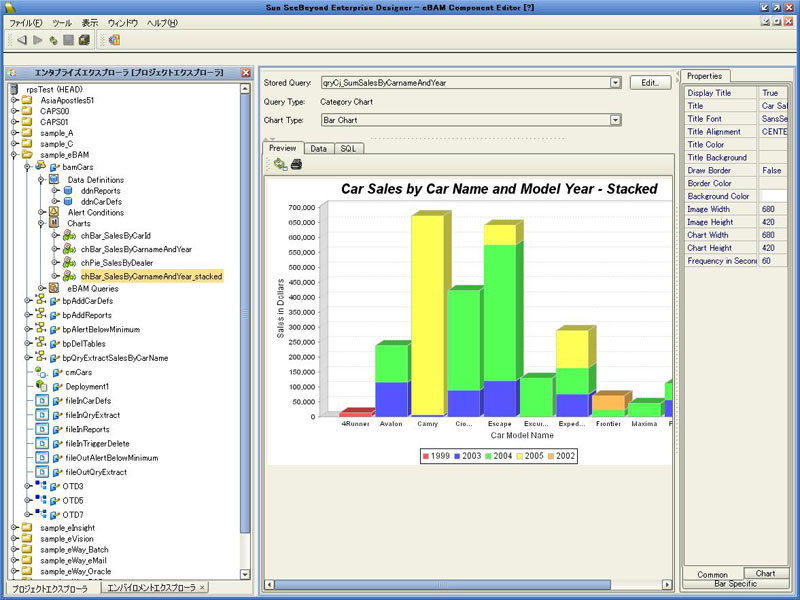Viewport: 800px width, 600px height.
Task: Click the Frequency in Seconds value 60
Action: click(773, 261)
